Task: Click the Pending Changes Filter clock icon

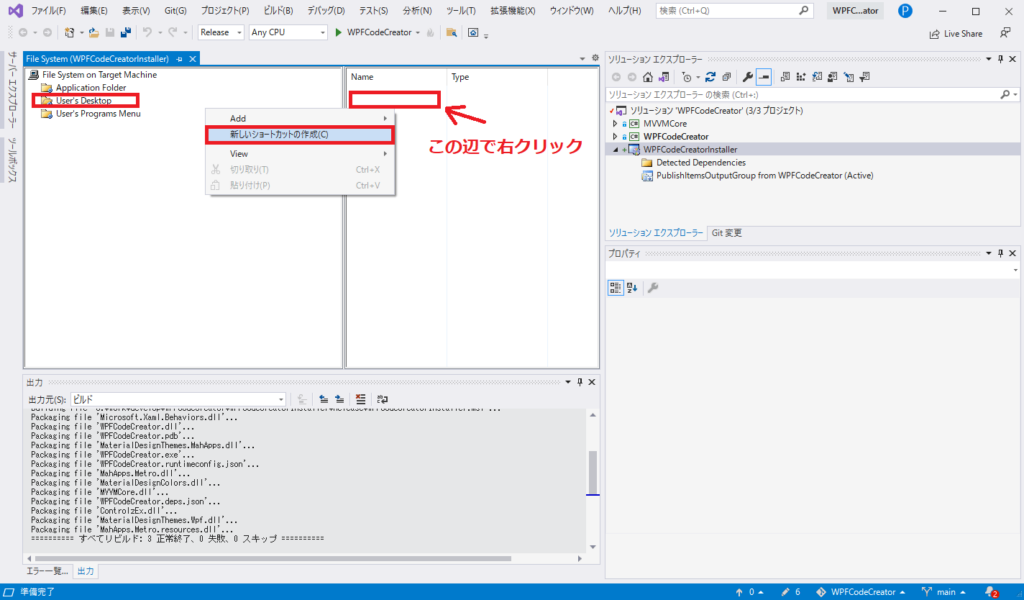Action: pos(687,77)
